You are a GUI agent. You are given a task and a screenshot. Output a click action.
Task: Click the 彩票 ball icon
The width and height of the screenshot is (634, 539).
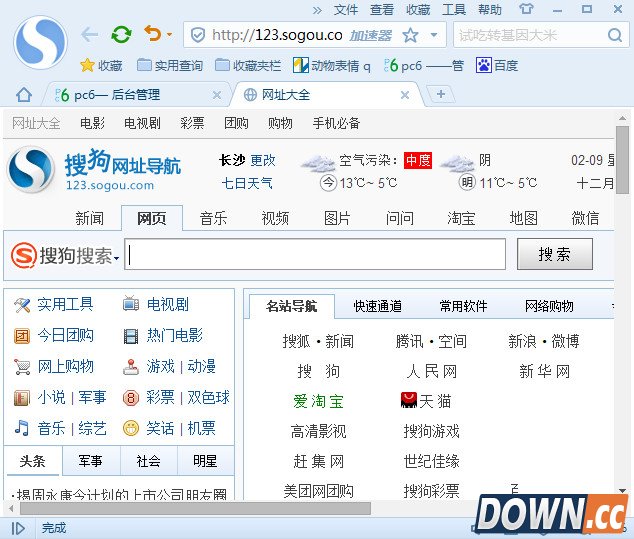pyautogui.click(x=131, y=398)
